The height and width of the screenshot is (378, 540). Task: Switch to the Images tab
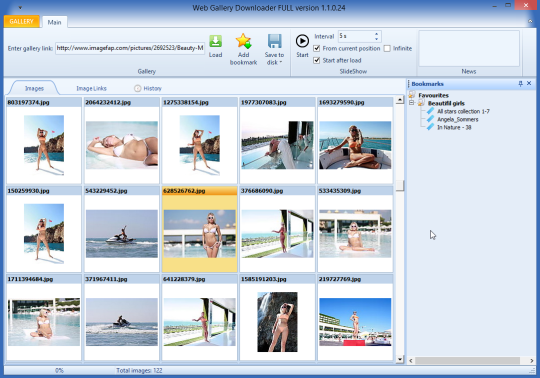34,88
